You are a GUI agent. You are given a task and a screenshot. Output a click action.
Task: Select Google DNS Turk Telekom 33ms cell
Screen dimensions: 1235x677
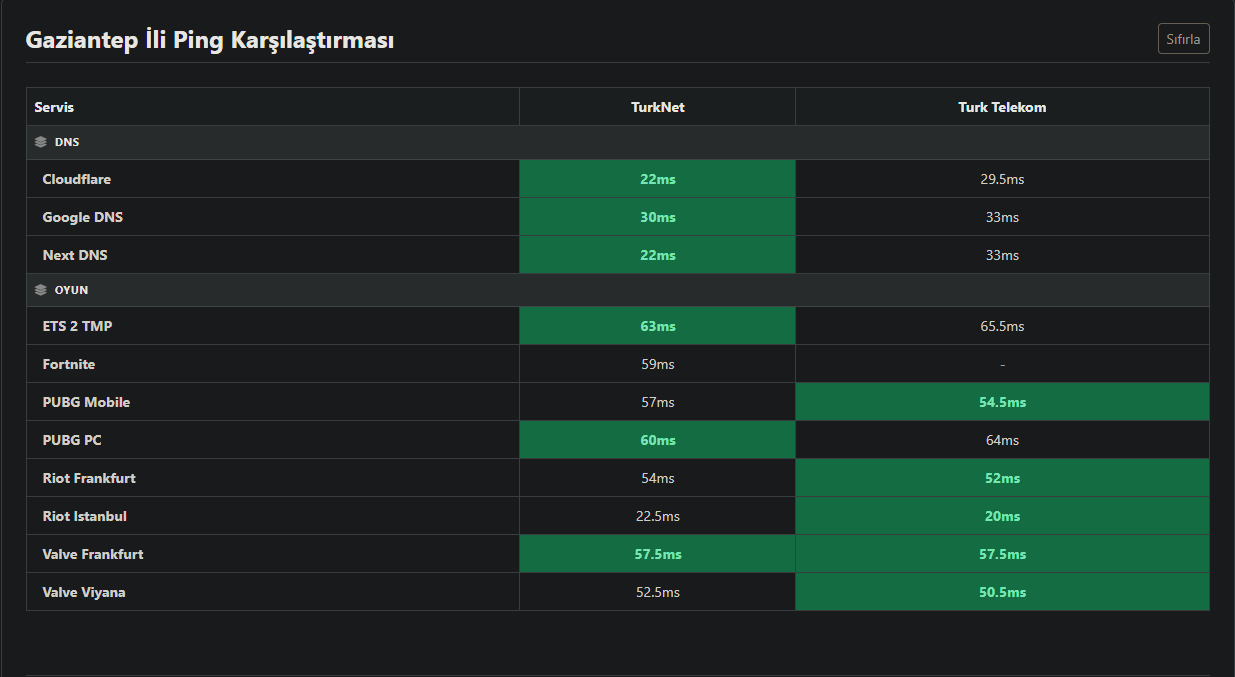click(x=1002, y=217)
